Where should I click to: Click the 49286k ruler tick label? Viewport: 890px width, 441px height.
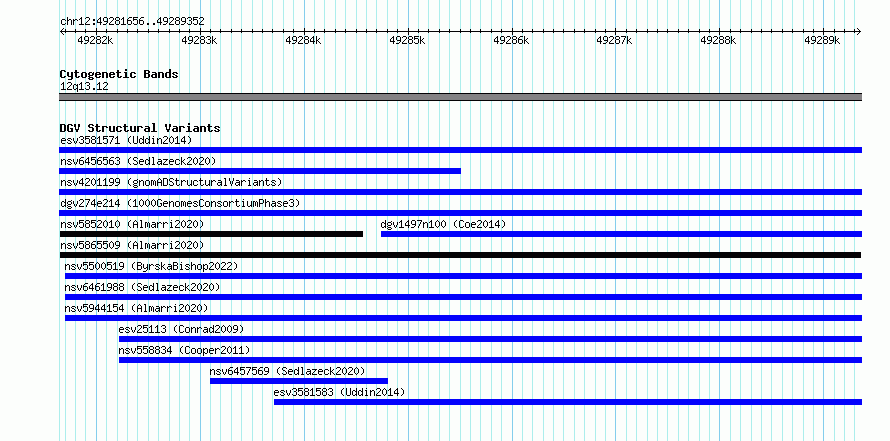coord(511,40)
